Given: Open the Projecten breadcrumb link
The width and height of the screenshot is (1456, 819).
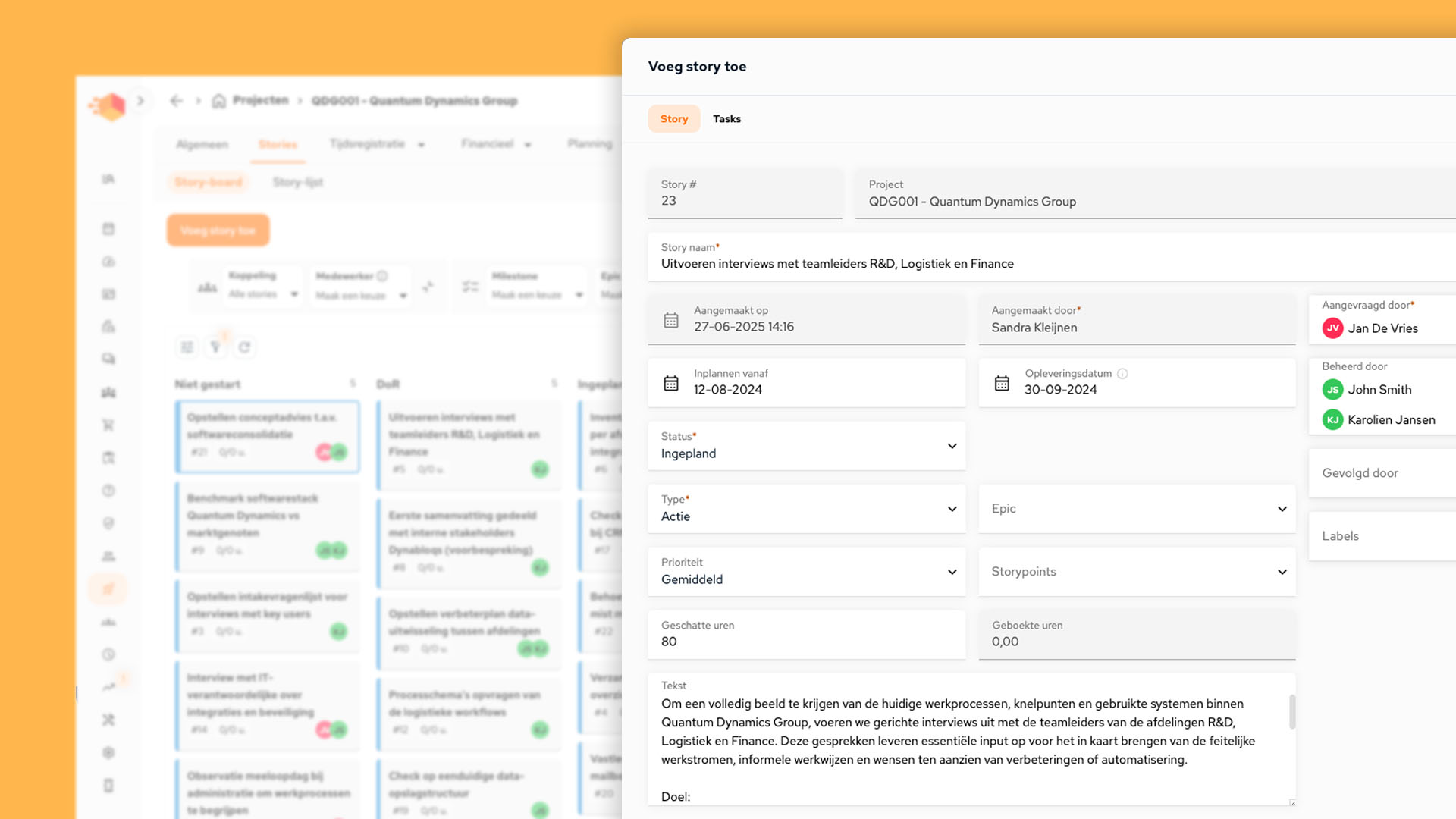Looking at the screenshot, I should click(x=261, y=100).
